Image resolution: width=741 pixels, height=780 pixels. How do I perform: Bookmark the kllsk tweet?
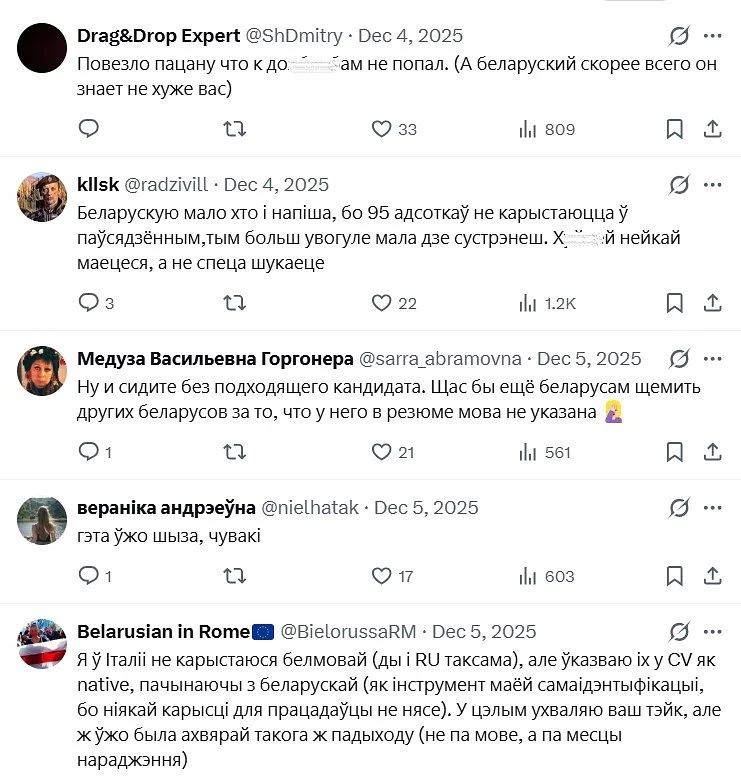pyautogui.click(x=675, y=303)
